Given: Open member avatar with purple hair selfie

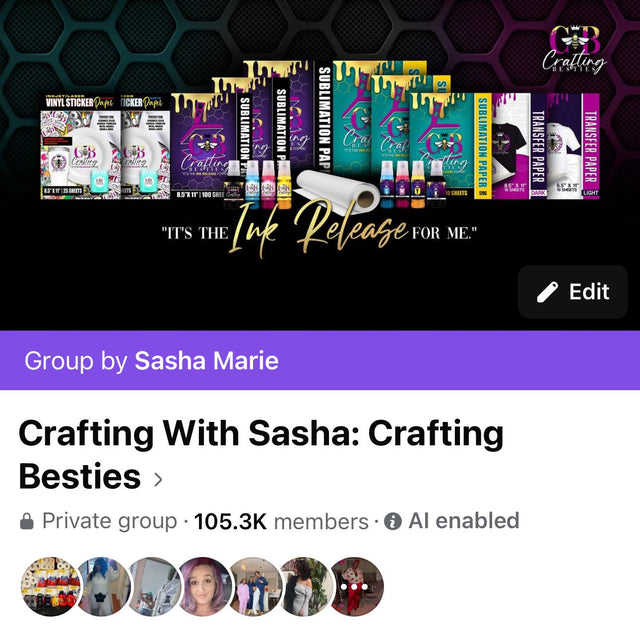Looking at the screenshot, I should point(203,586).
